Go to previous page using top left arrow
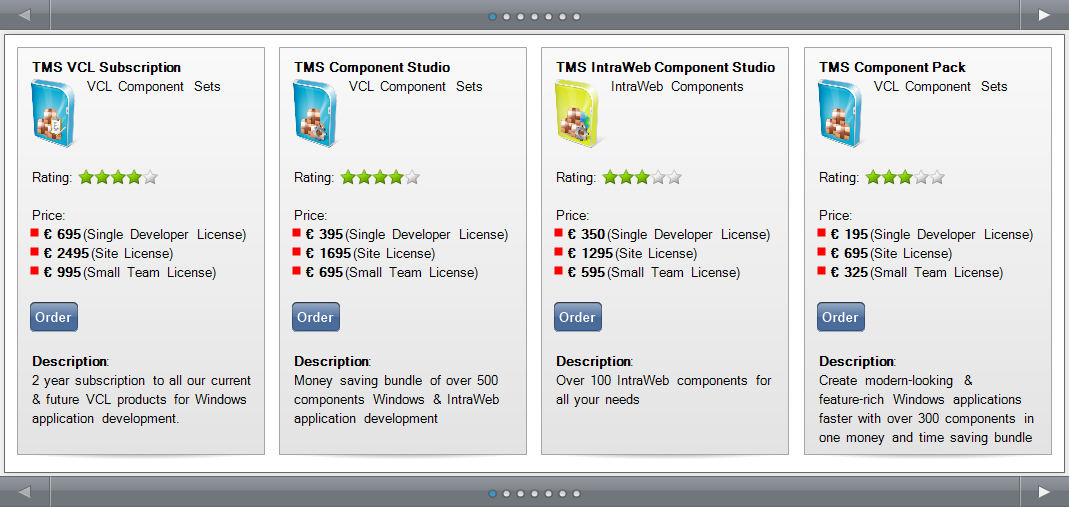Image resolution: width=1069 pixels, height=507 pixels. click(x=25, y=15)
